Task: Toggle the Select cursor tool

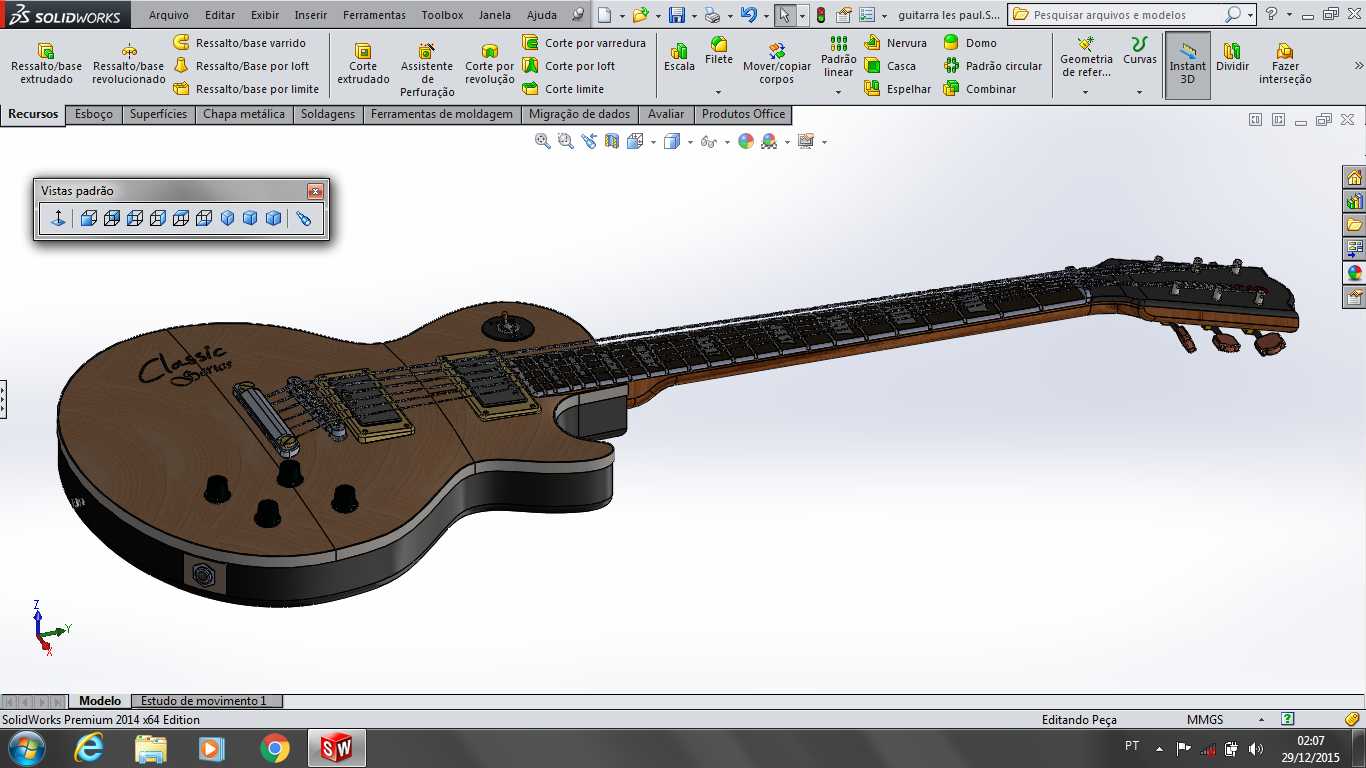Action: coord(785,15)
